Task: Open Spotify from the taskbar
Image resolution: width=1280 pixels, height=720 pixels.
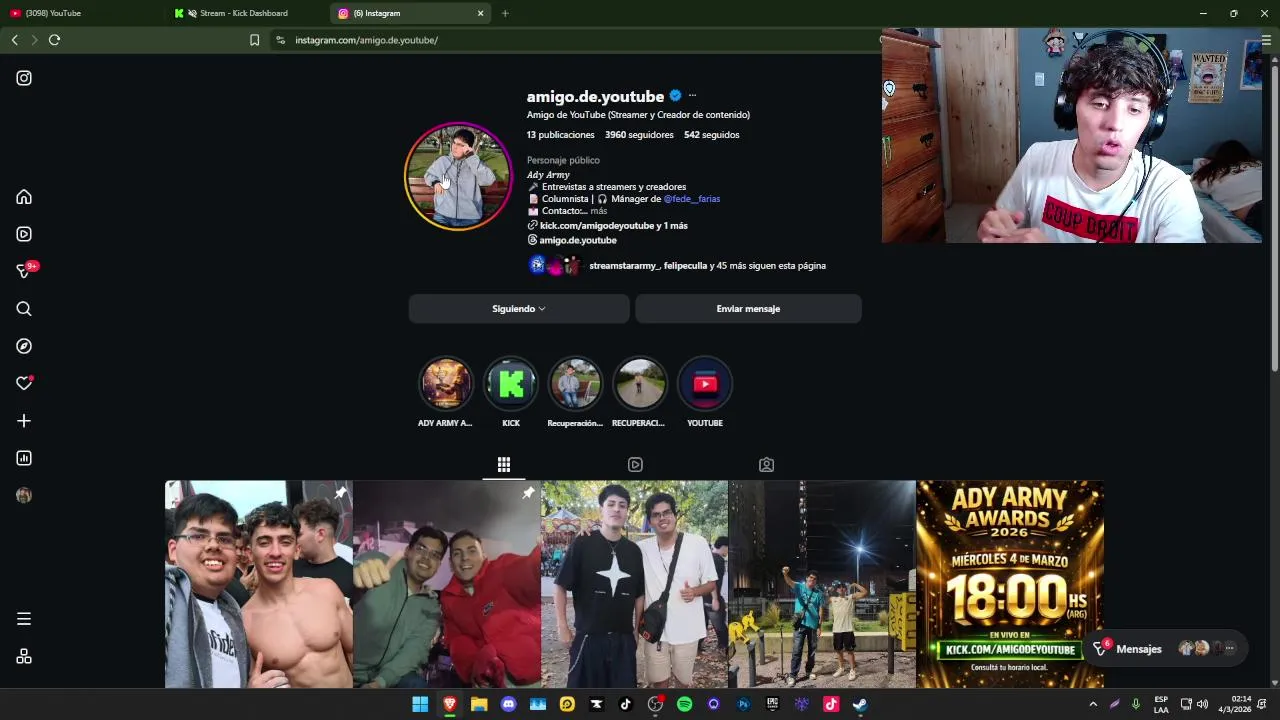Action: (684, 704)
